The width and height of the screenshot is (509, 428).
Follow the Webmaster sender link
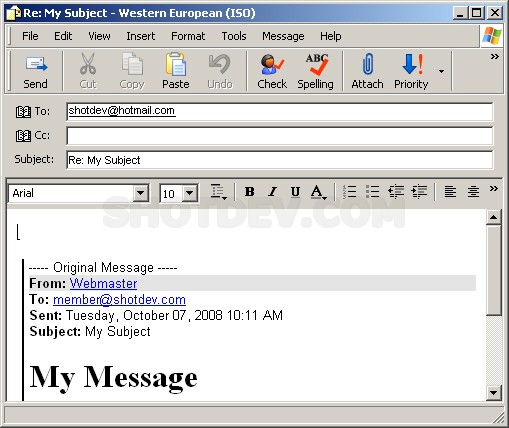pos(103,284)
